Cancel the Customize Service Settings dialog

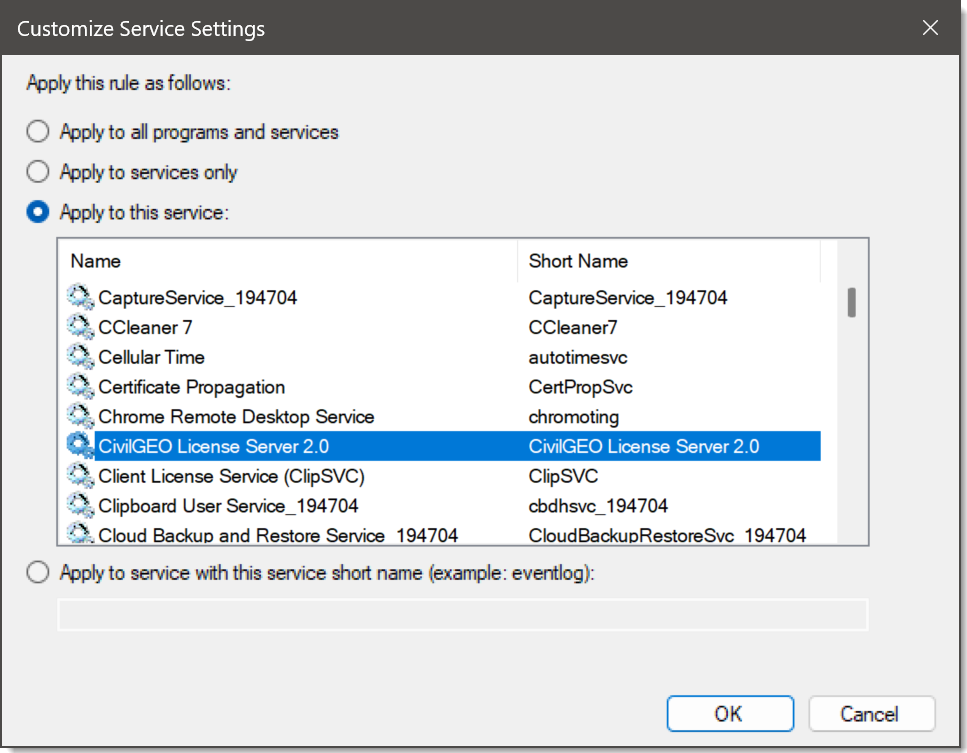pyautogui.click(x=871, y=714)
